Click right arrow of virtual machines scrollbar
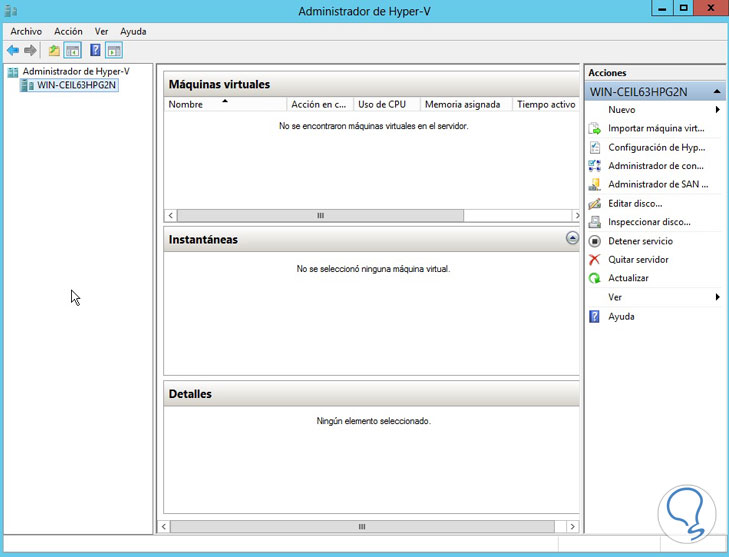 (576, 216)
